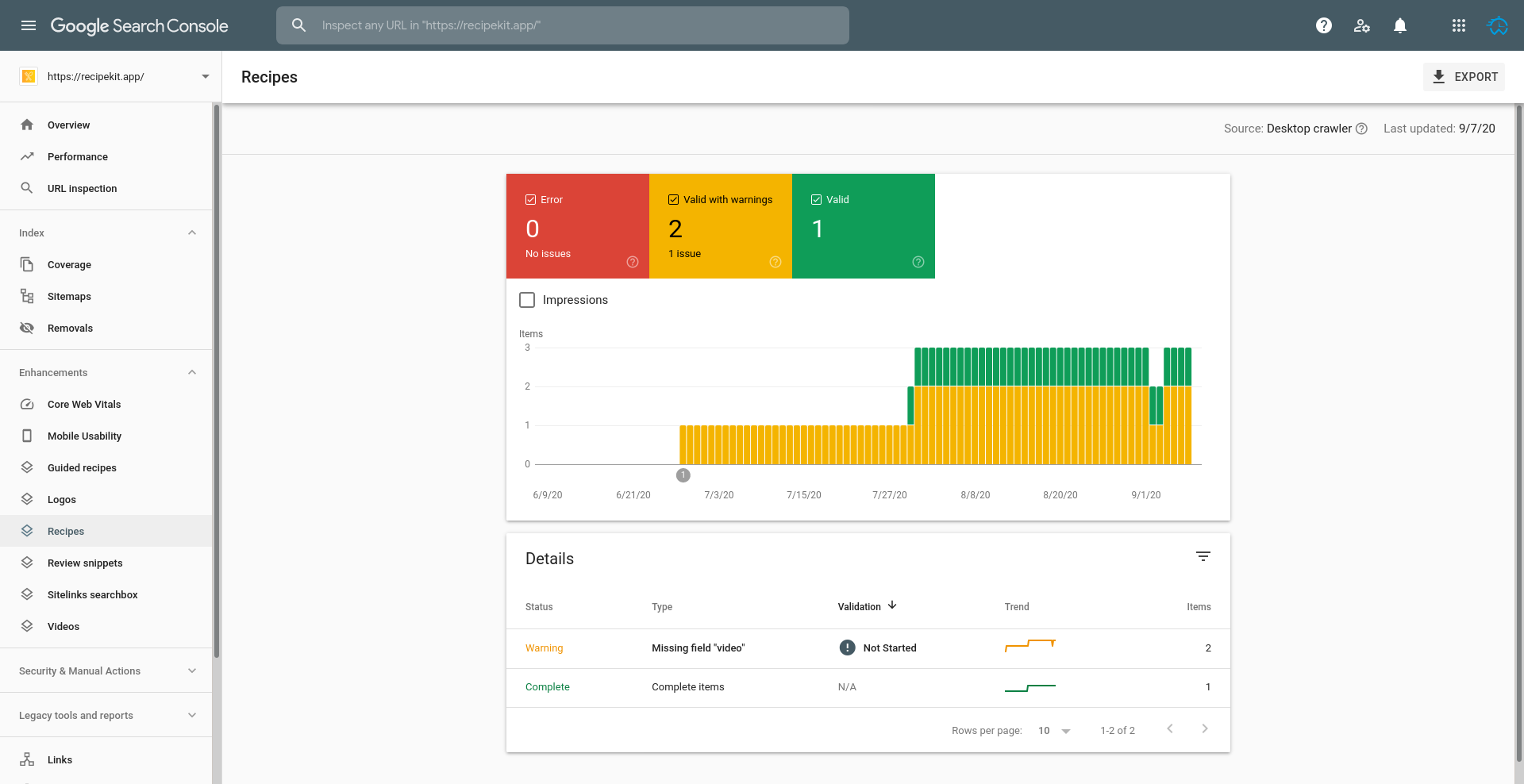The height and width of the screenshot is (784, 1524).
Task: Open the Missing field "video" warning row
Action: coord(868,648)
